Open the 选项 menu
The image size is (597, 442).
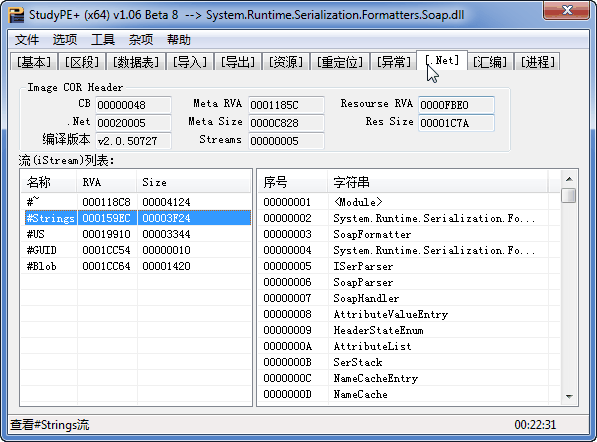(x=65, y=40)
